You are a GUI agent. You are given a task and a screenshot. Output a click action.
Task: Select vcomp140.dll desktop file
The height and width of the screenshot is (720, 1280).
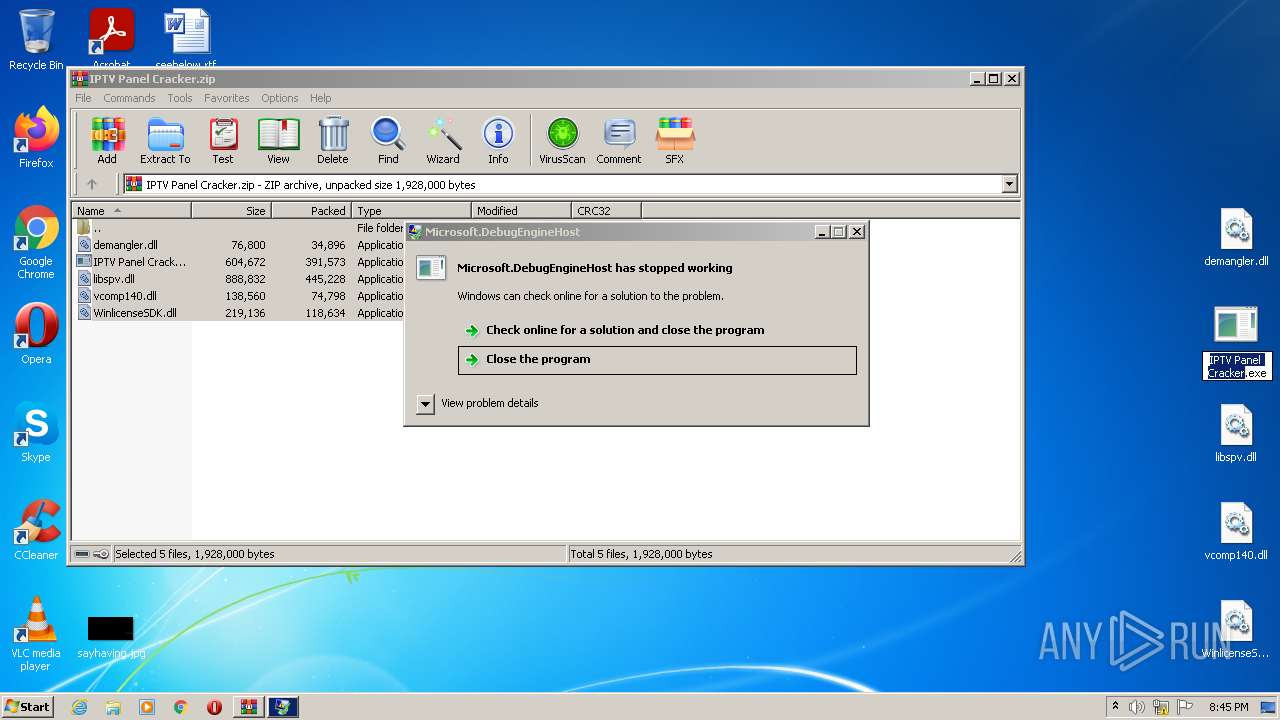1236,532
